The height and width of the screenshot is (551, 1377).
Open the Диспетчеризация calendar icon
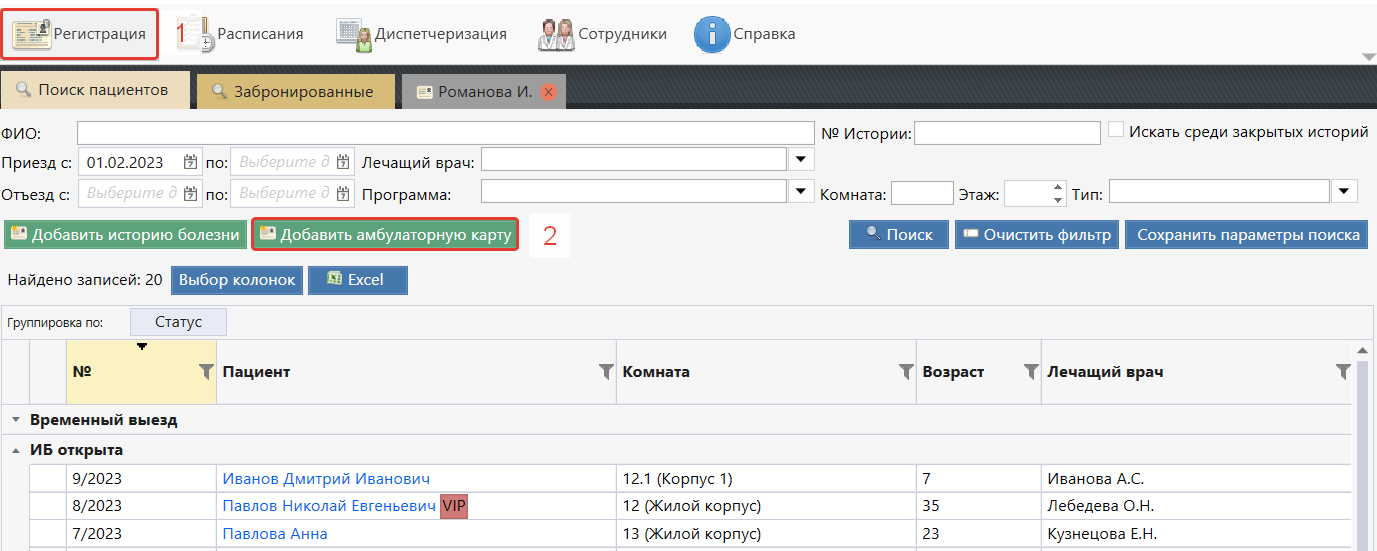coord(354,34)
